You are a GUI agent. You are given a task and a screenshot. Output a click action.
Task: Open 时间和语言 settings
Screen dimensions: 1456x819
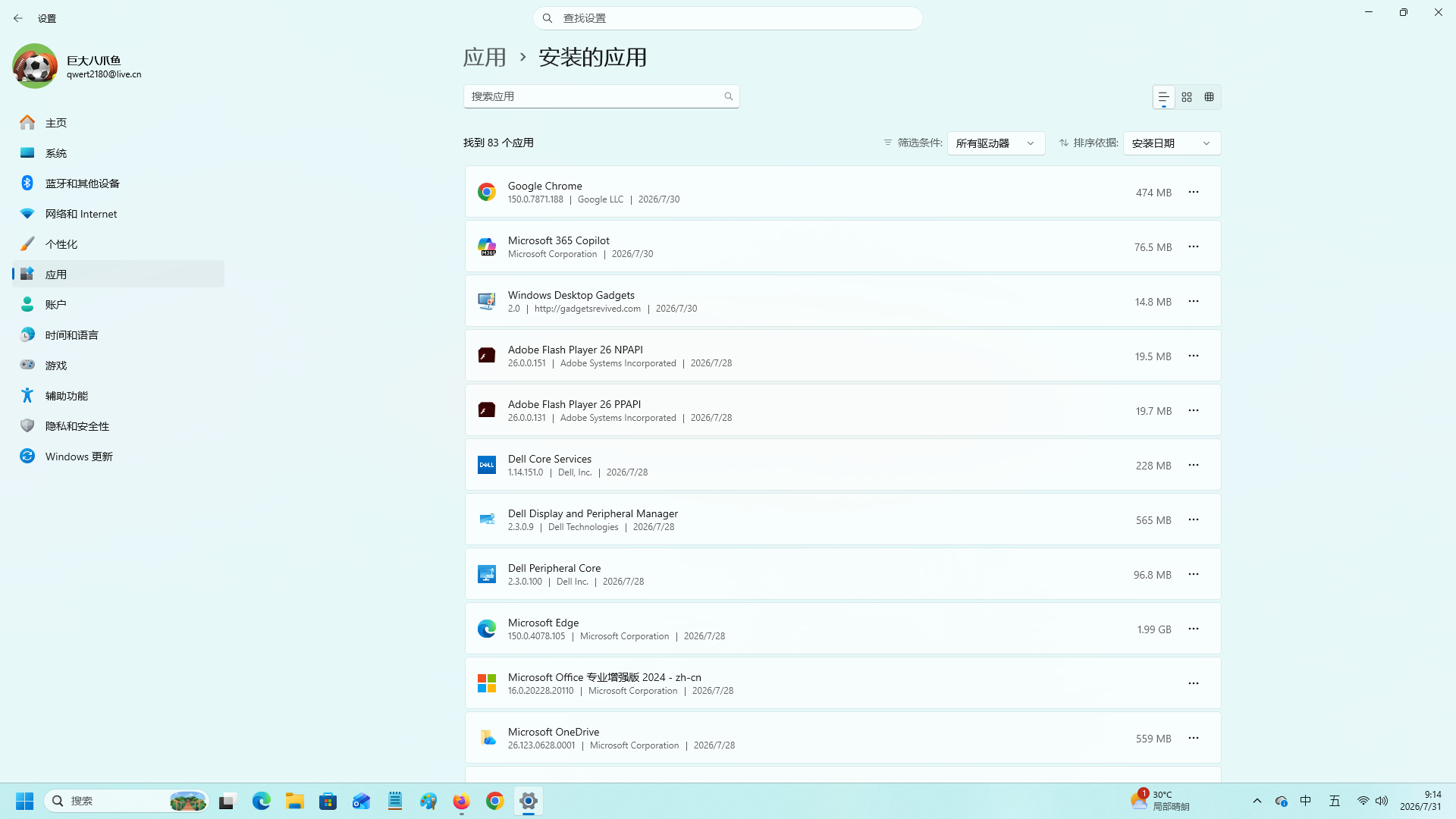118,335
